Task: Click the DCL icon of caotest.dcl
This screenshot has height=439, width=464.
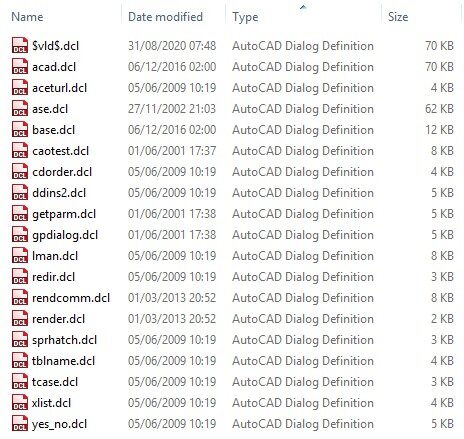Action: (20, 150)
